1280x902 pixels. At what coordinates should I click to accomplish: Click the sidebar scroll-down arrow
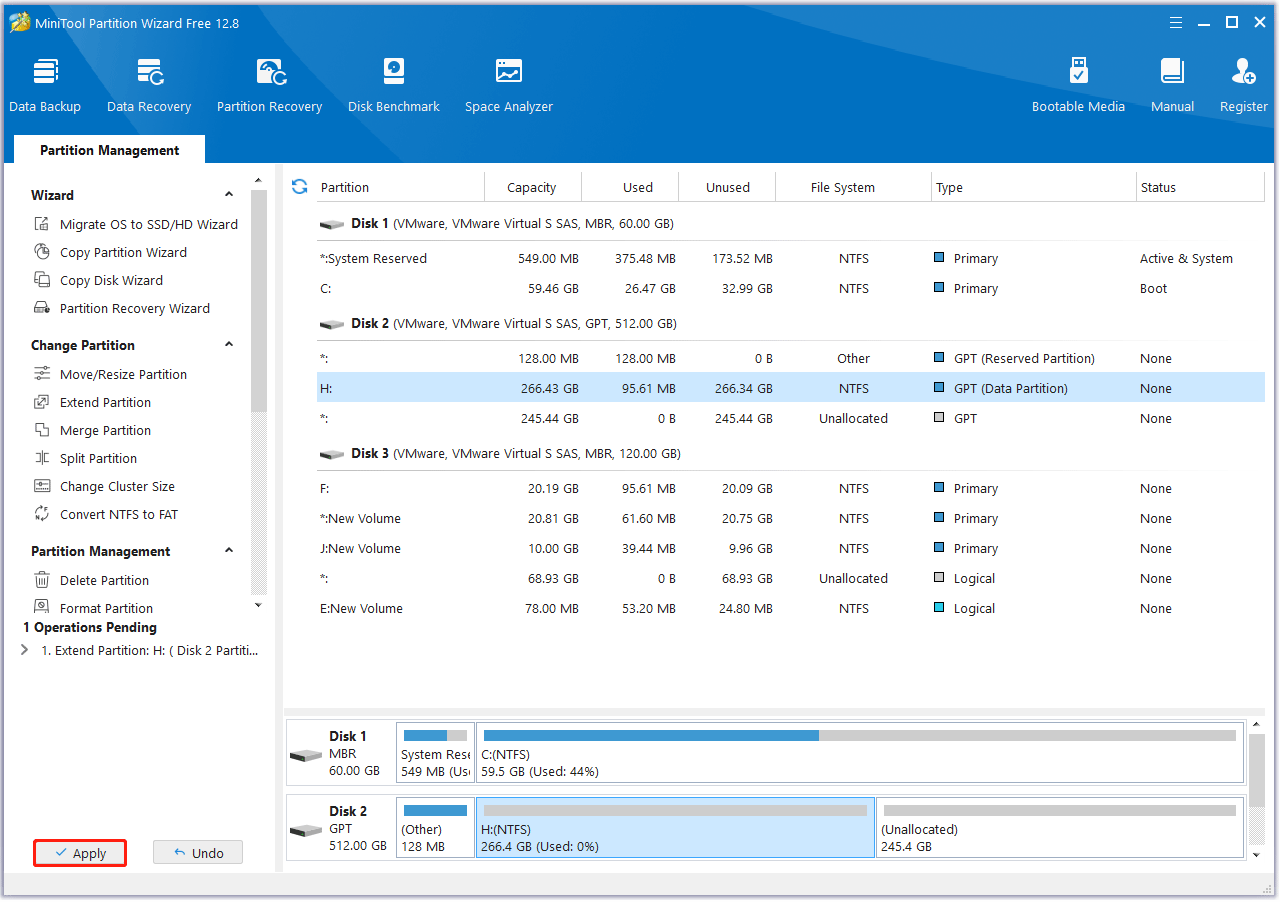click(x=259, y=604)
